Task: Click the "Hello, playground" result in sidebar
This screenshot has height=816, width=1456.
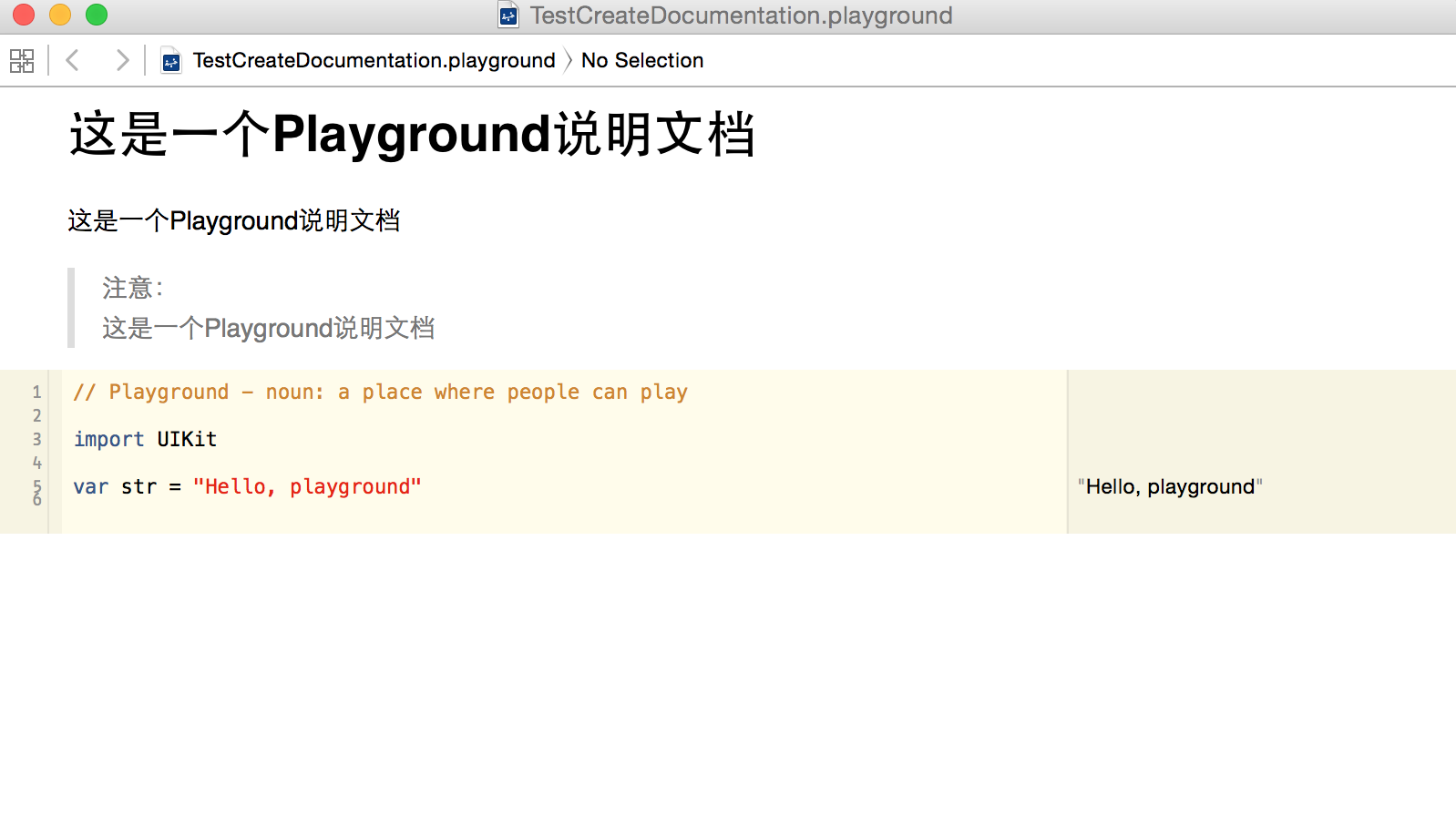Action: coord(1170,486)
